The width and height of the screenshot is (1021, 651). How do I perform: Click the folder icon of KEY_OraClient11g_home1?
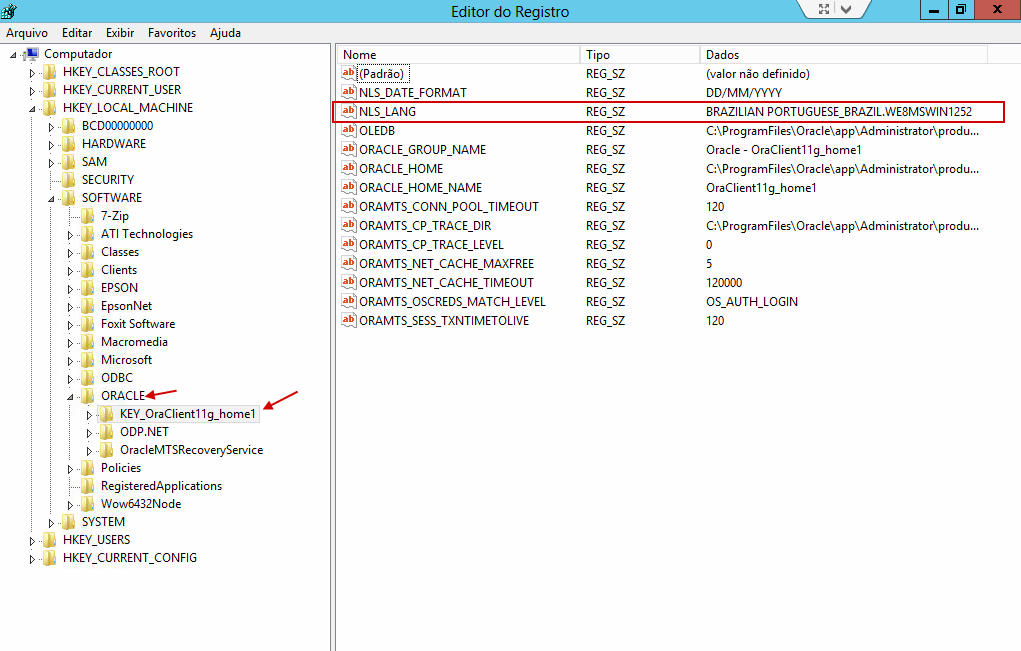pyautogui.click(x=106, y=413)
